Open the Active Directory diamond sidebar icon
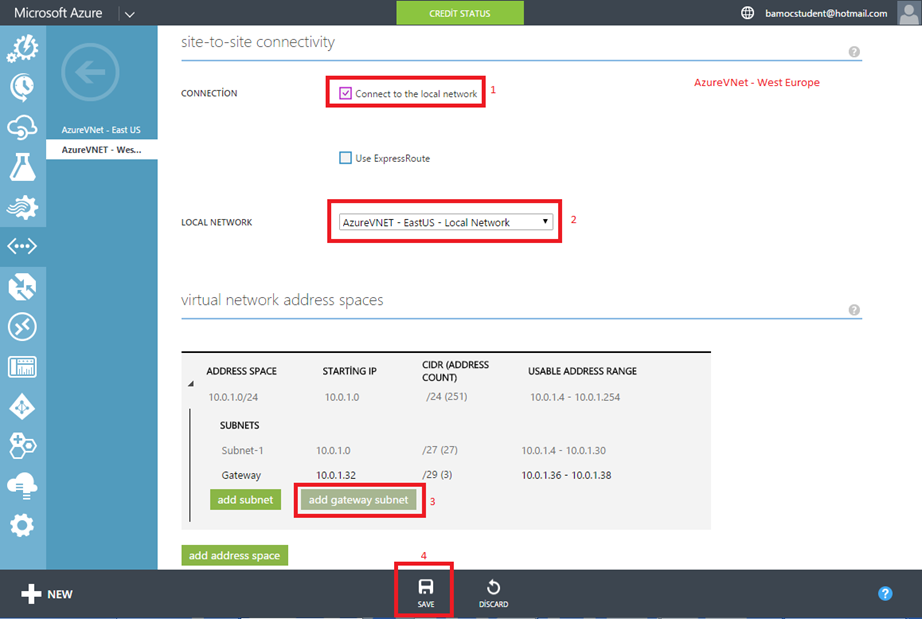The image size is (922, 619). coord(22,407)
